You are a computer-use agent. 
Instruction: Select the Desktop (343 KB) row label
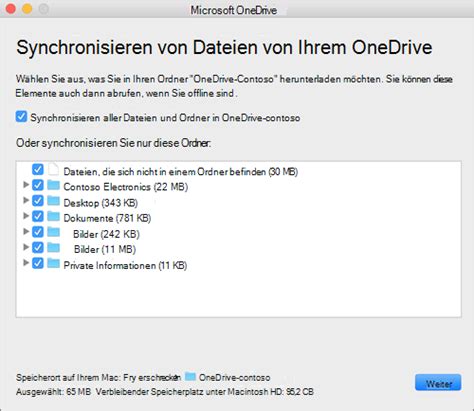pyautogui.click(x=101, y=203)
